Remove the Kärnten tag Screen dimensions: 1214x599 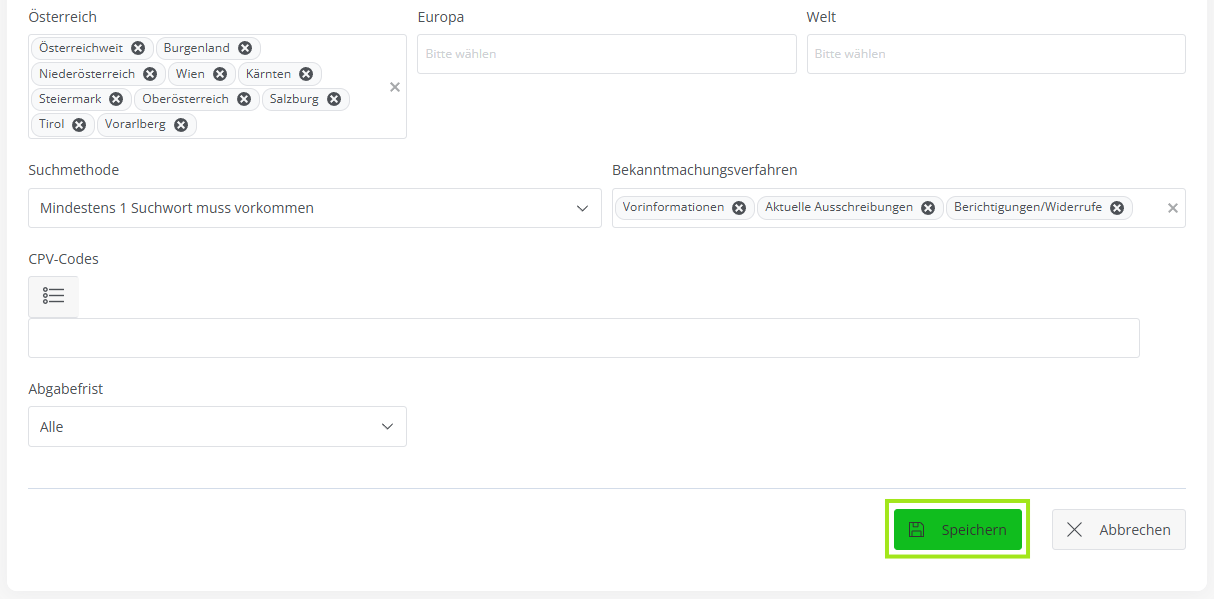306,74
